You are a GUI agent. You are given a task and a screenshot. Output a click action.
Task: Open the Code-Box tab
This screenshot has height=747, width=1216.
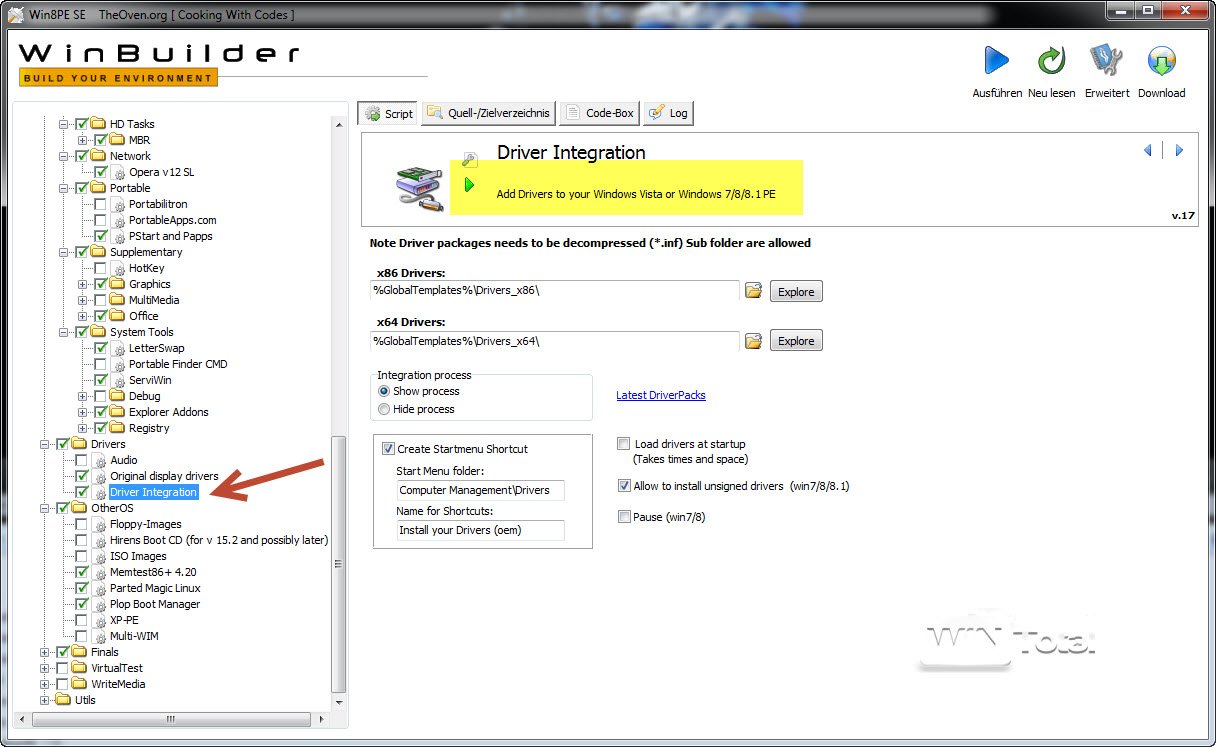click(x=600, y=113)
